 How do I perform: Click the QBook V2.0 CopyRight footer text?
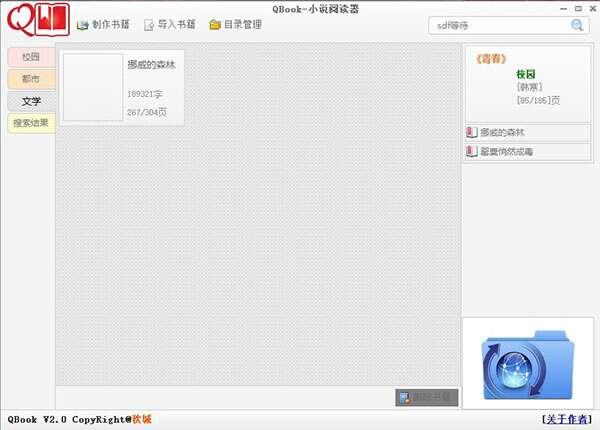click(69, 419)
